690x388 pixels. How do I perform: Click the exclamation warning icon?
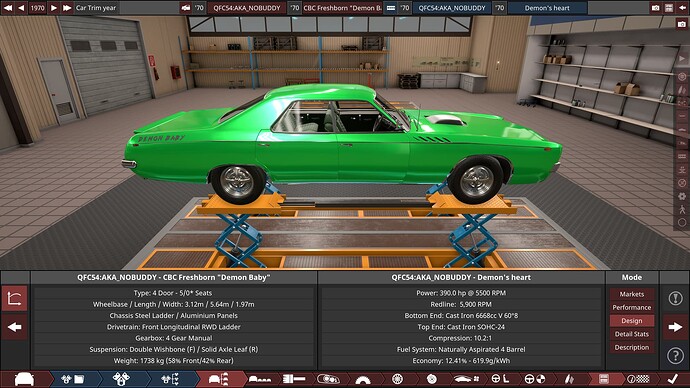(x=675, y=298)
